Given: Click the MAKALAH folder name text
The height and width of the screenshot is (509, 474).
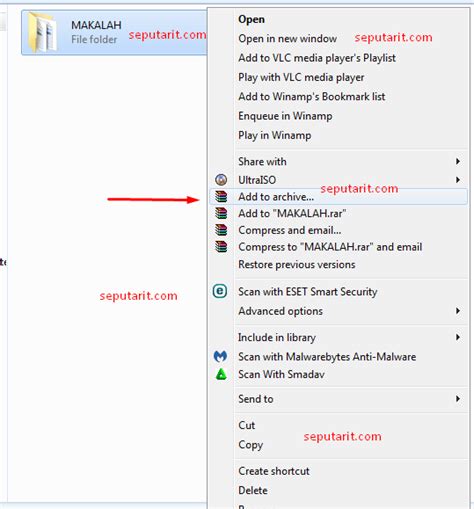Looking at the screenshot, I should 96,25.
